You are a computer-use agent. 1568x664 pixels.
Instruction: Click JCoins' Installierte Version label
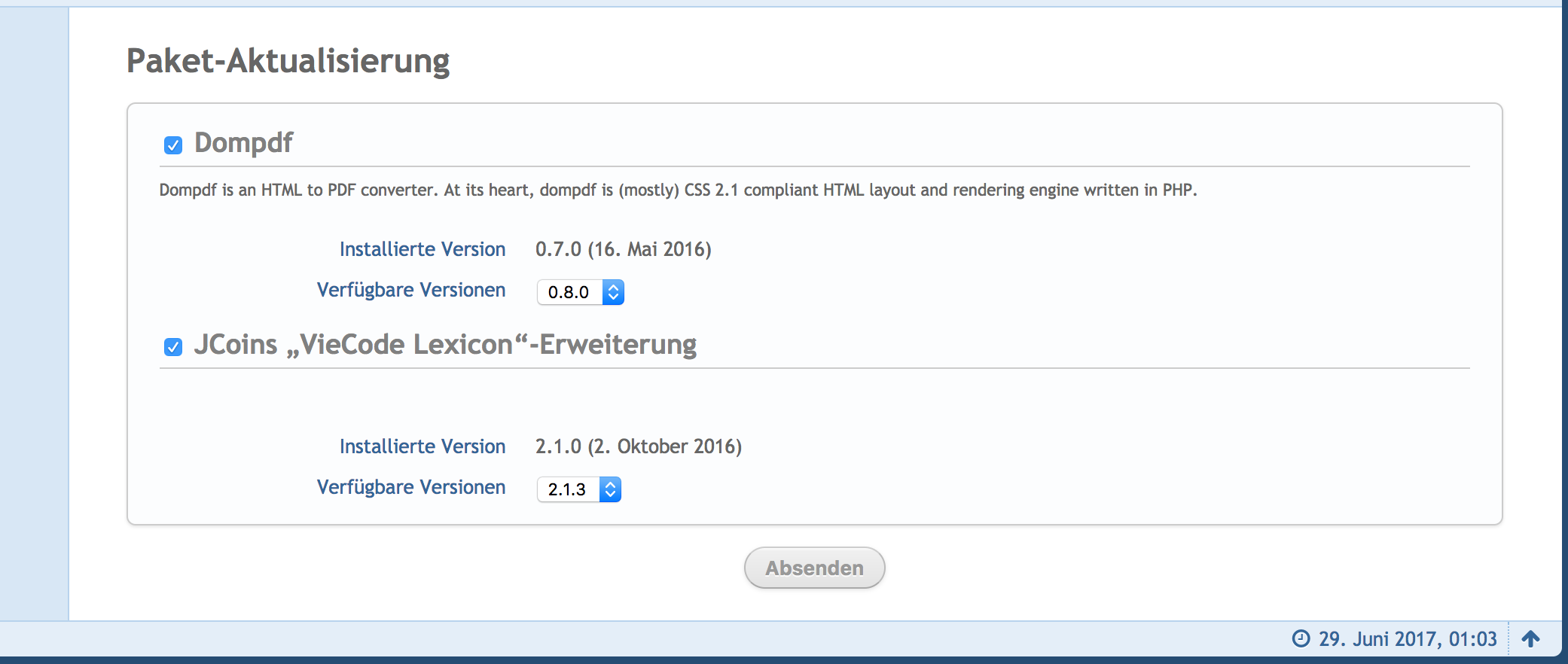tap(423, 446)
